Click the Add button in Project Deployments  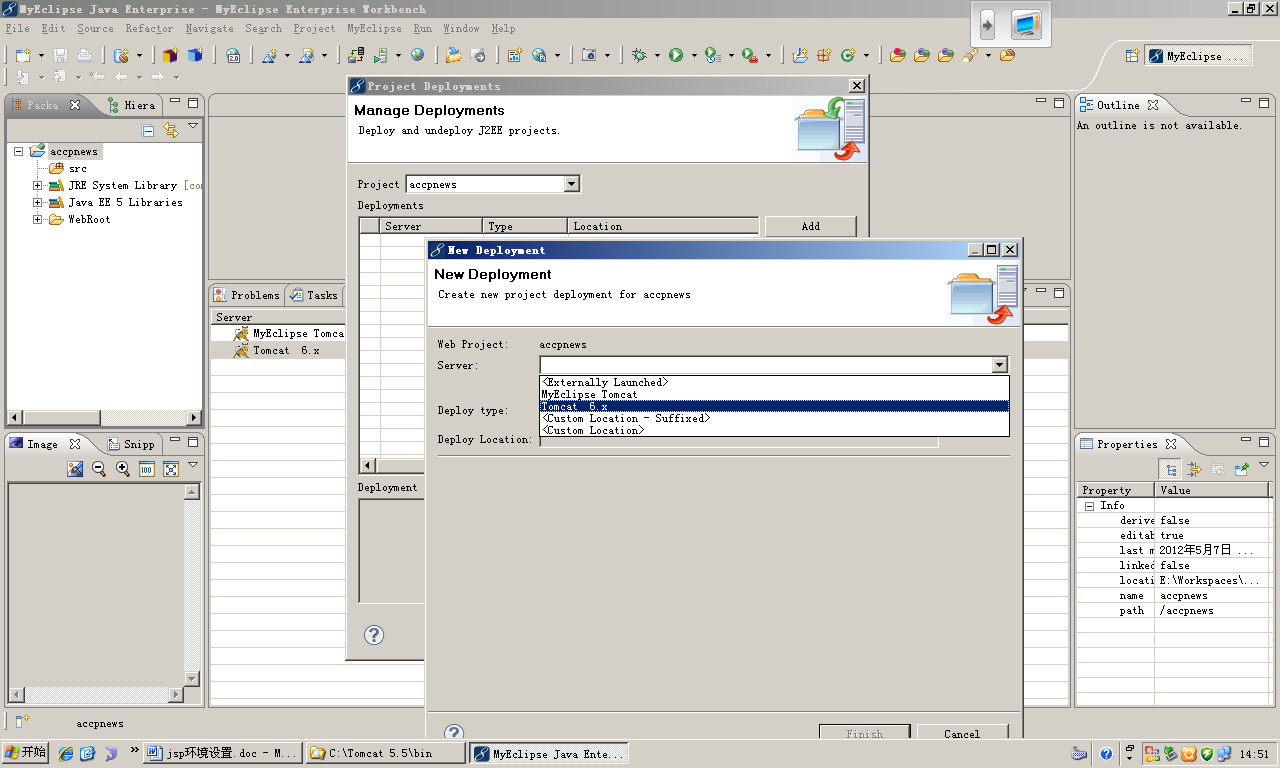tap(810, 226)
